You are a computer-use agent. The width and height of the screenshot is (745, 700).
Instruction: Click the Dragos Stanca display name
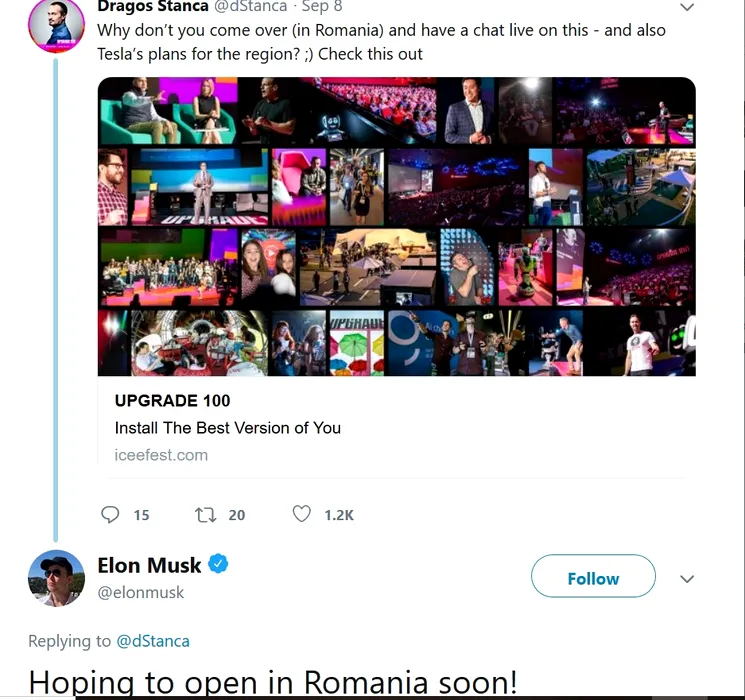(153, 7)
